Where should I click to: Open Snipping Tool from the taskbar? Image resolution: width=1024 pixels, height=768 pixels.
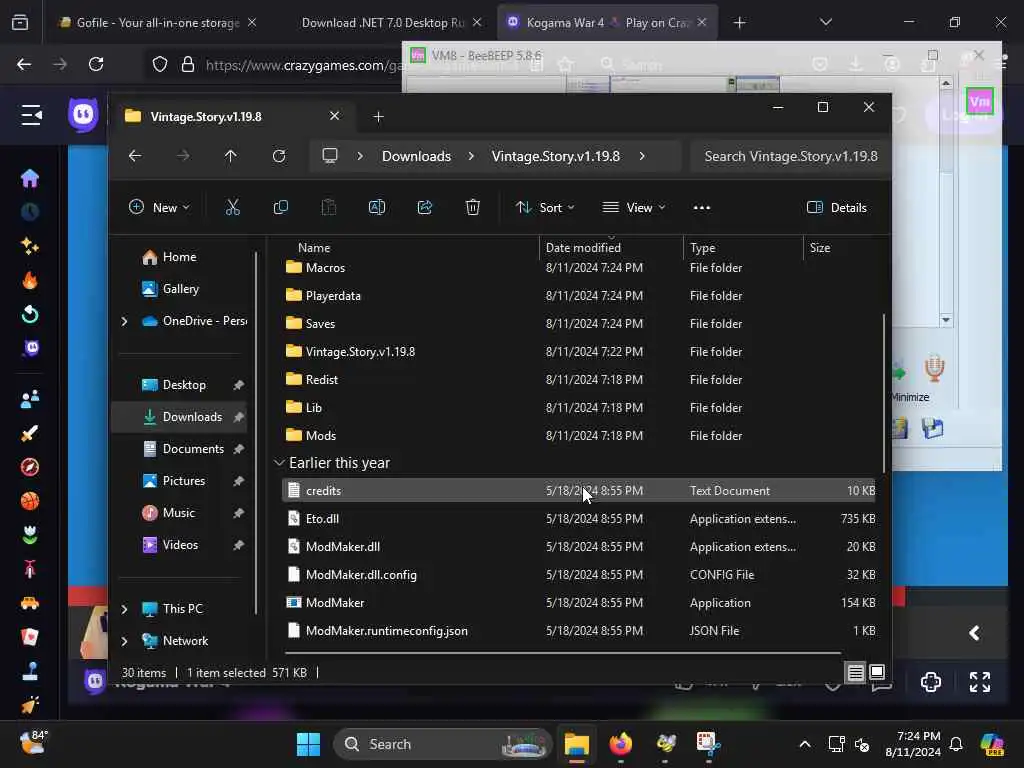pos(708,744)
